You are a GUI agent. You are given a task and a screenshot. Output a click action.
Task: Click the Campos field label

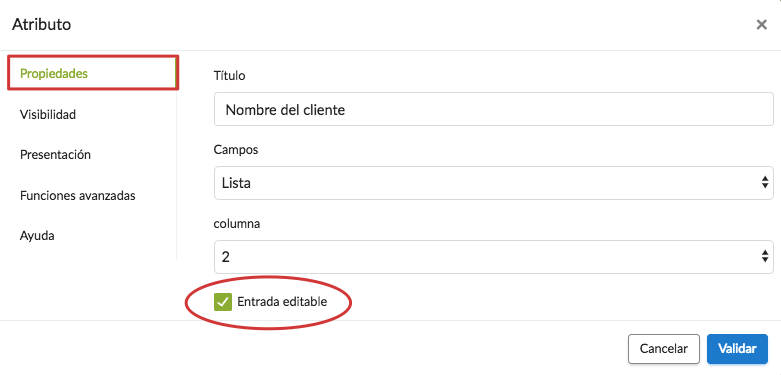236,149
